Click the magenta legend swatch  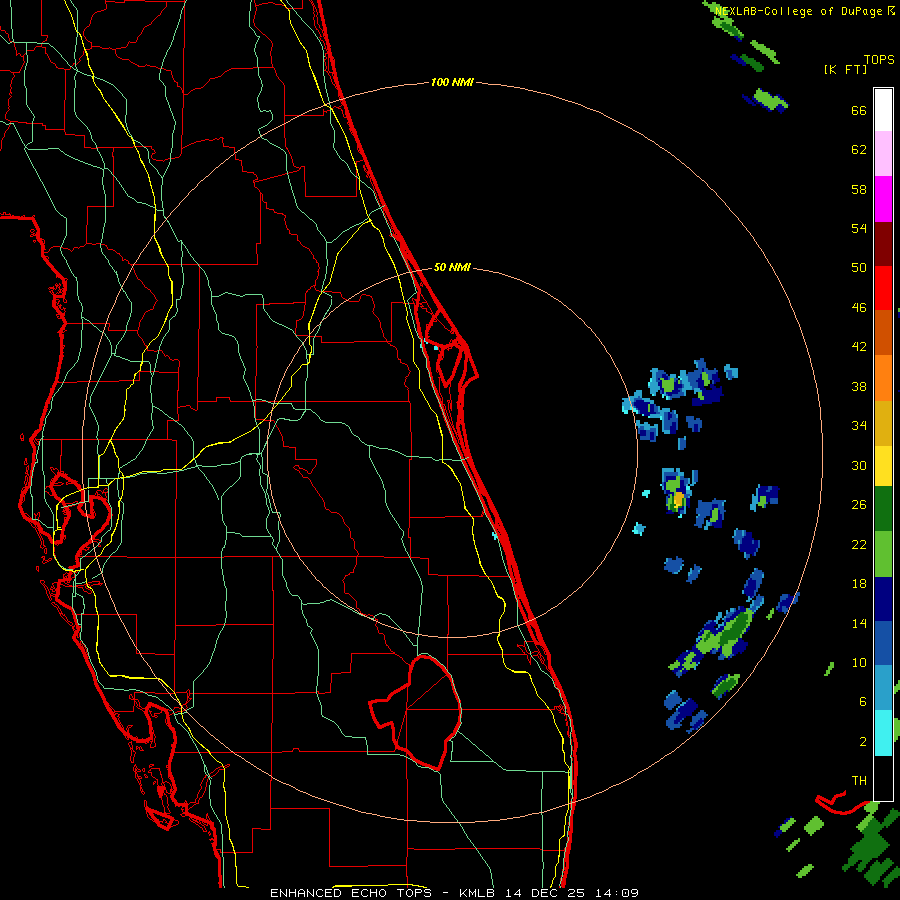tap(883, 199)
